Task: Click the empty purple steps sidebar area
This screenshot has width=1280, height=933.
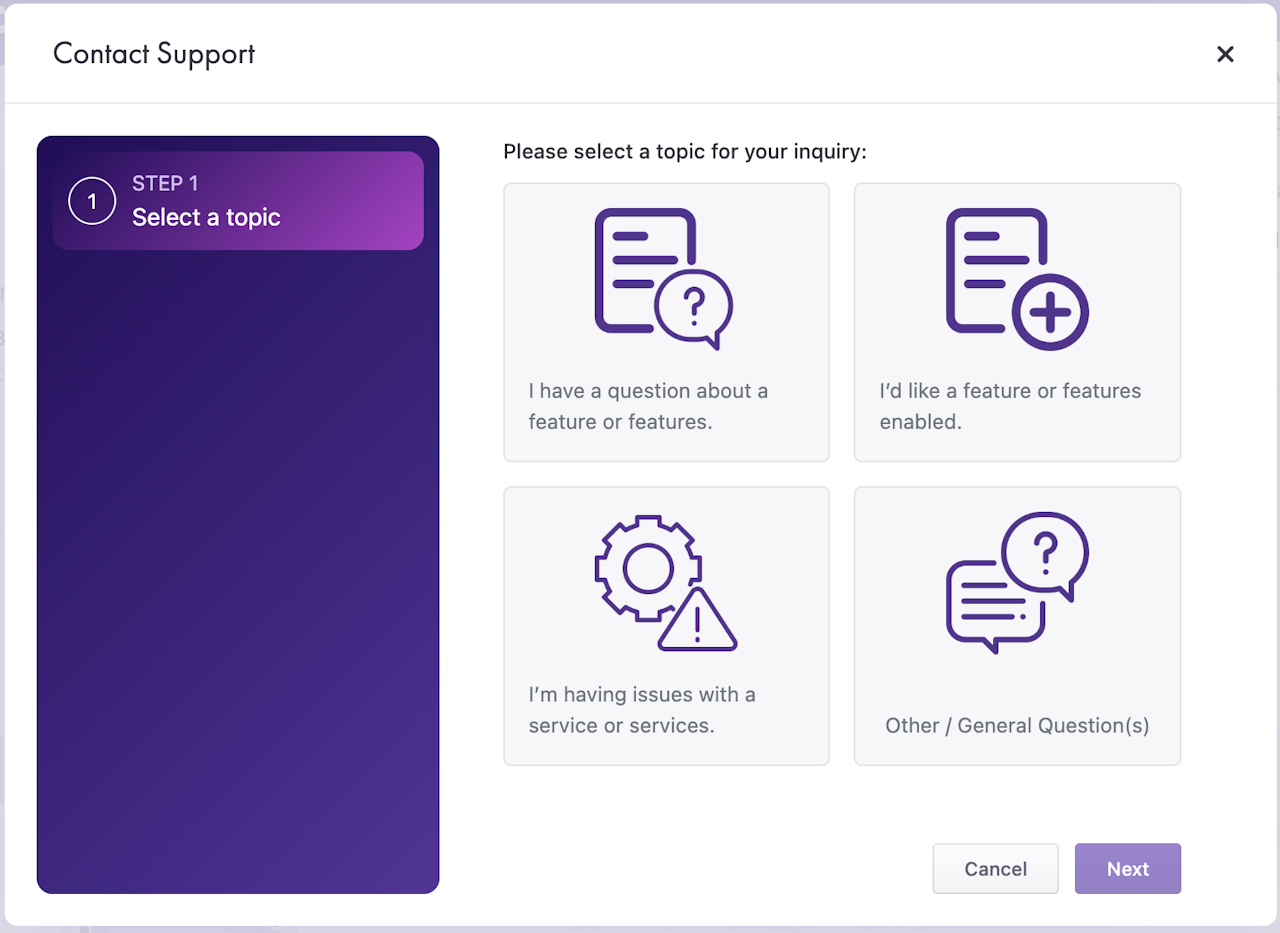Action: [238, 570]
